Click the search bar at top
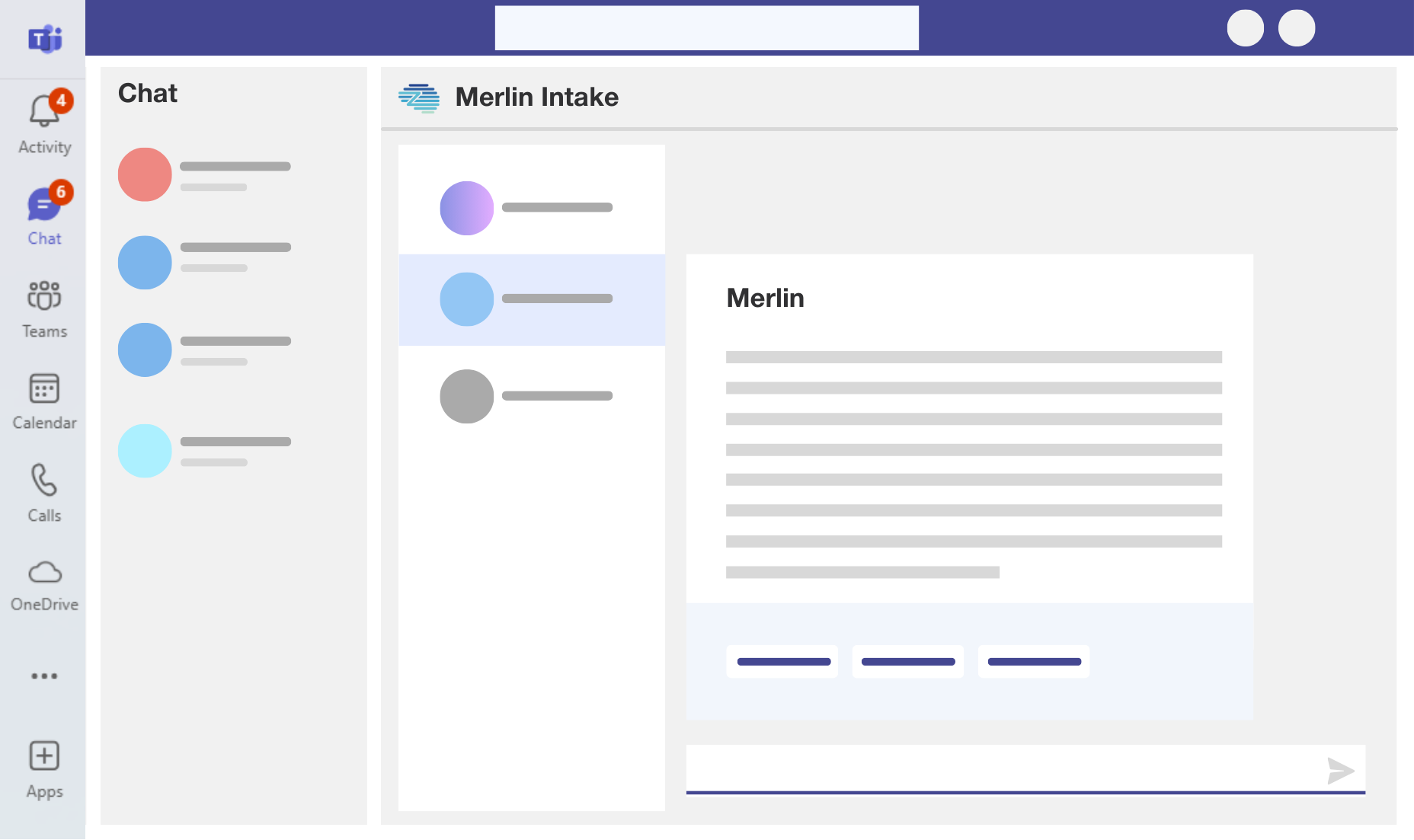The width and height of the screenshot is (1414, 840). (706, 28)
